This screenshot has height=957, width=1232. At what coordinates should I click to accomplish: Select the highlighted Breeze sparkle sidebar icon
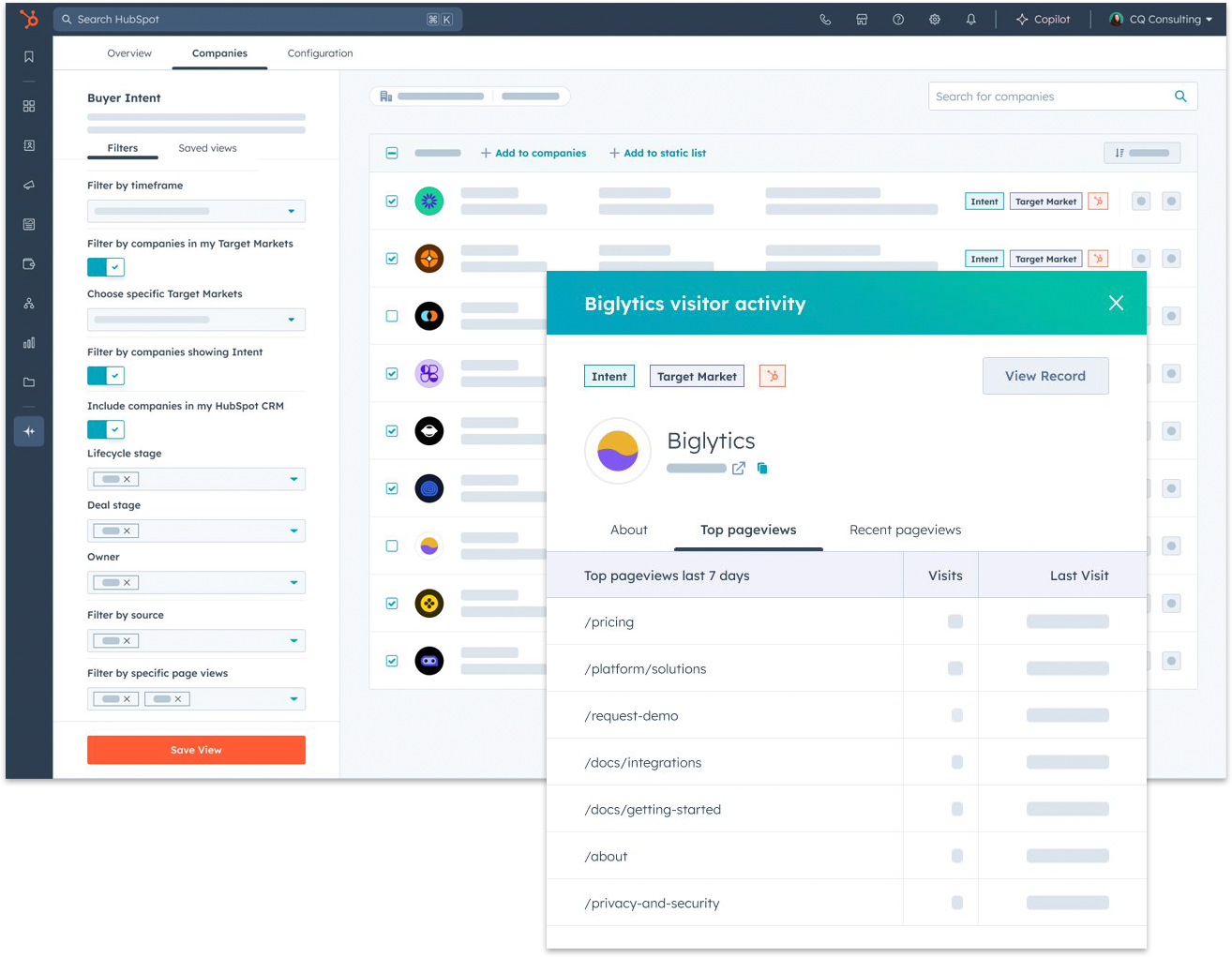pos(29,431)
